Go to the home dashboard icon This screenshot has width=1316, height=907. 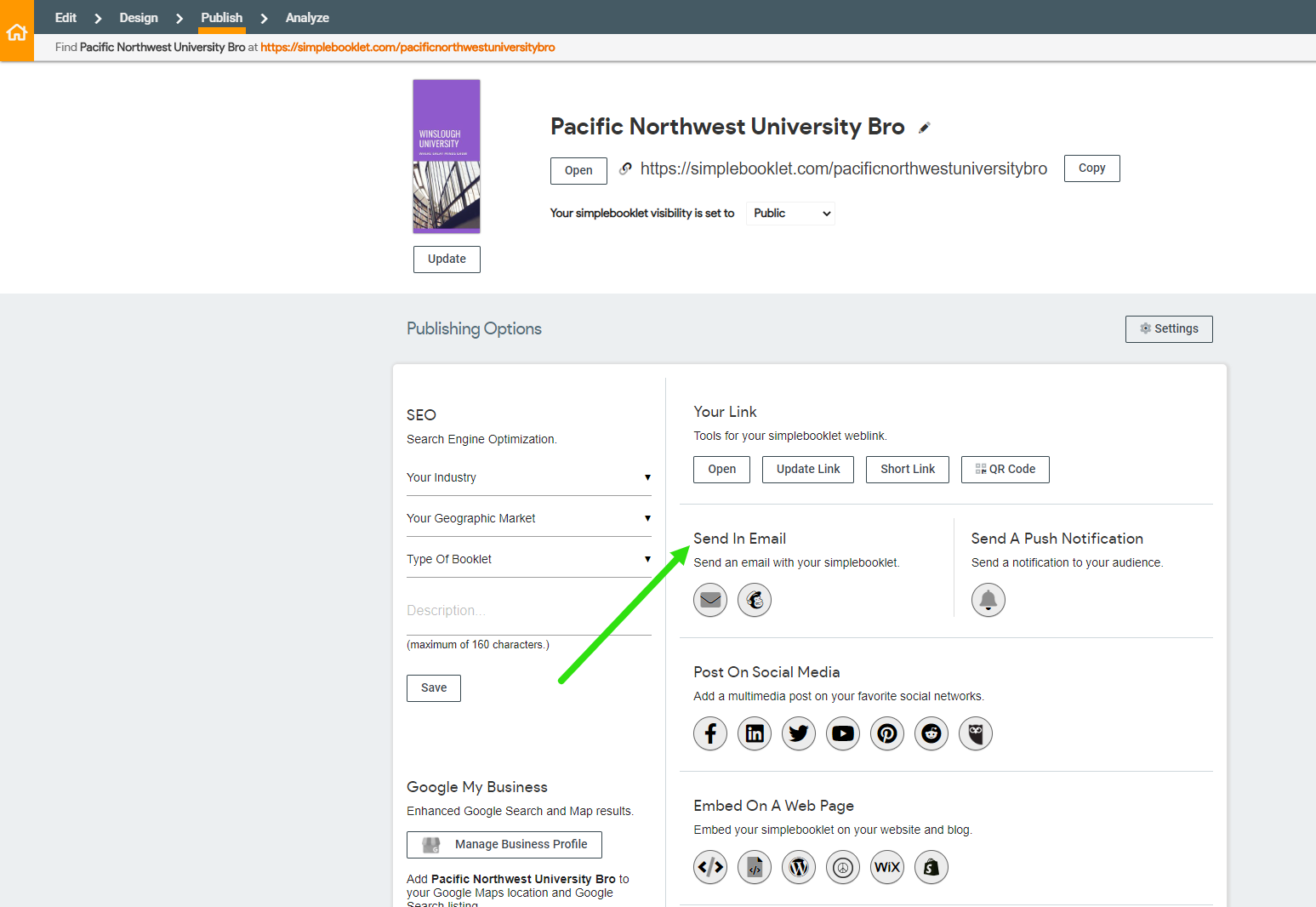(x=17, y=31)
